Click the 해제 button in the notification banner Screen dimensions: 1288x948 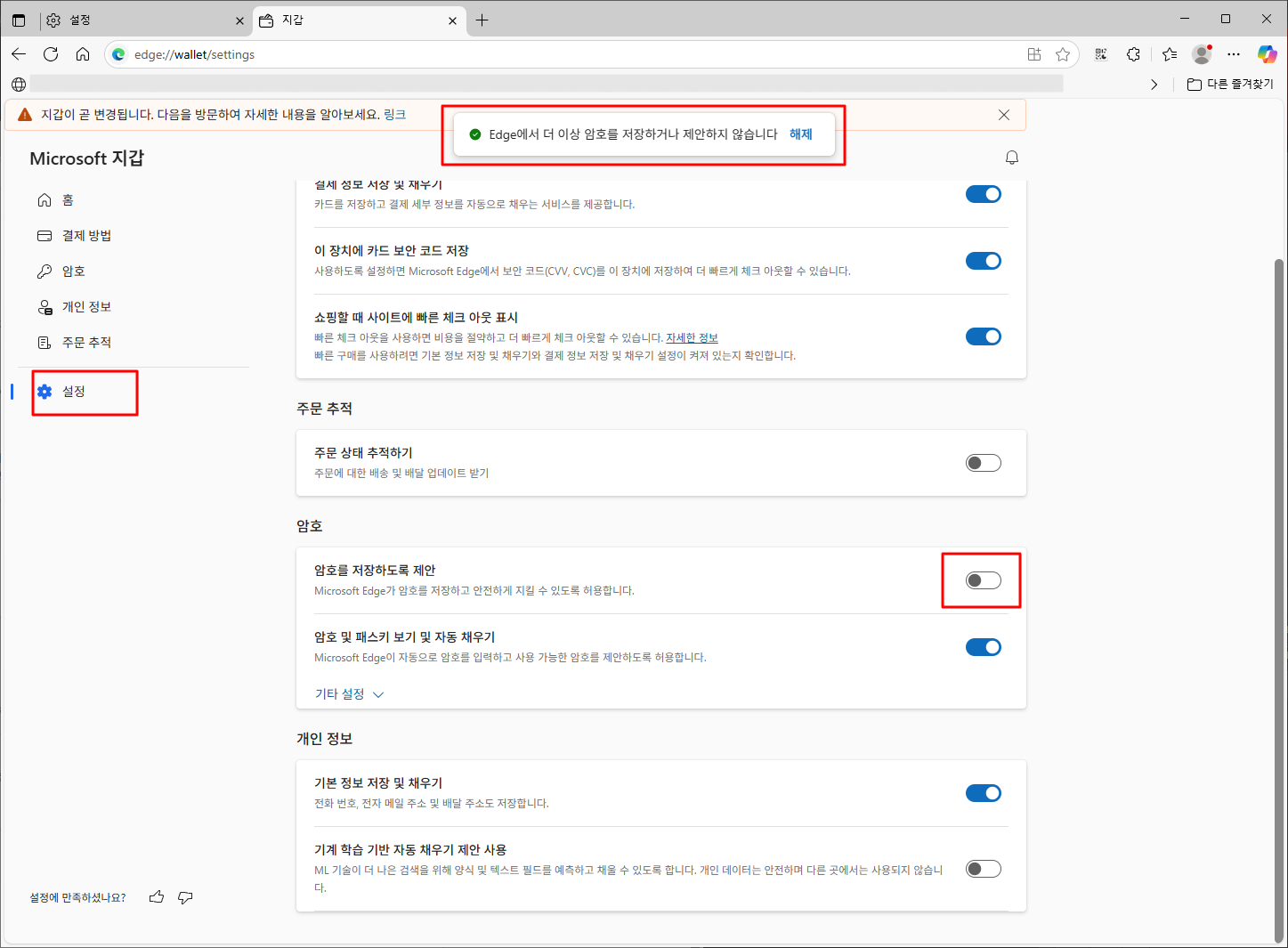tap(799, 134)
